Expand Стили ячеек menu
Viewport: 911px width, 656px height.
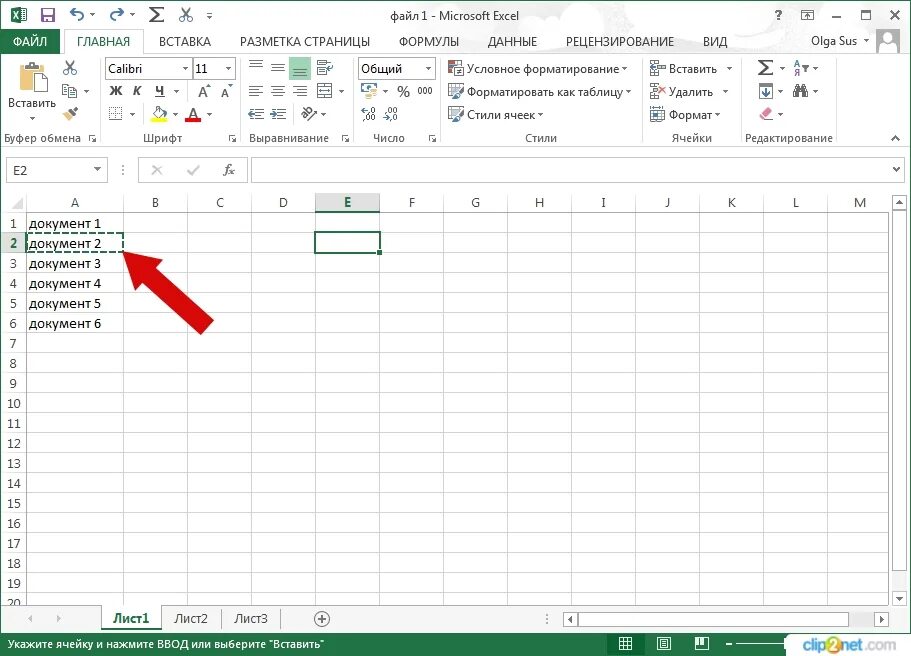coord(496,114)
